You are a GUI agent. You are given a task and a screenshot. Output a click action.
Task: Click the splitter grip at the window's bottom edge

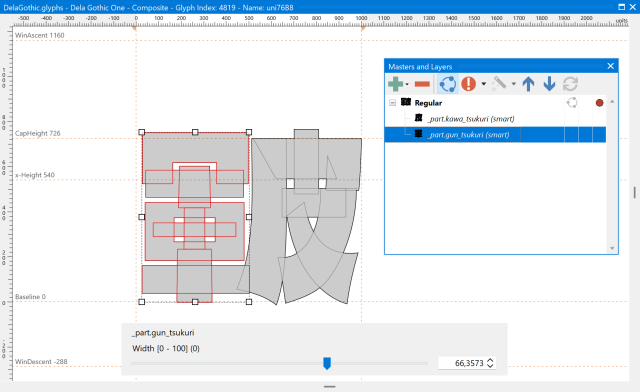tap(329, 386)
